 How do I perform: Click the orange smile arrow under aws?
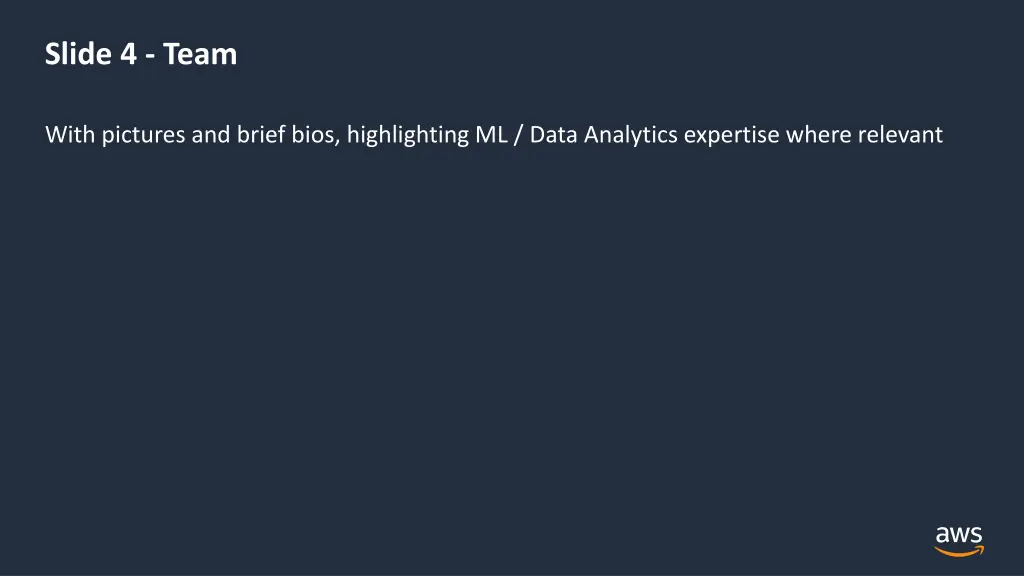[x=959, y=552]
